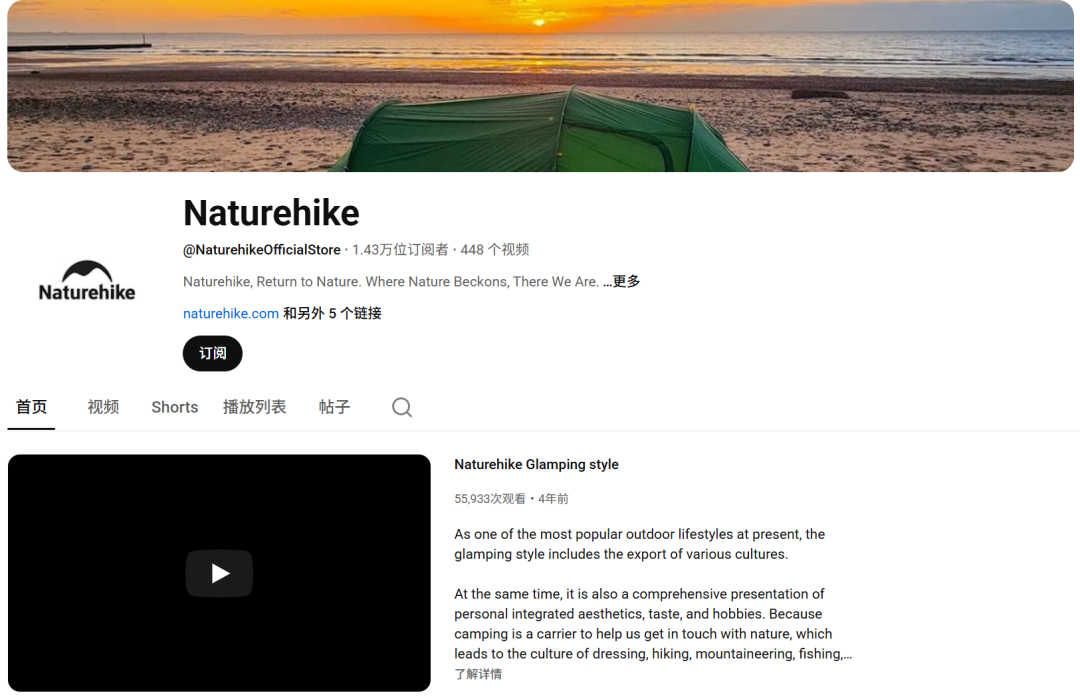The image size is (1080, 699).
Task: Open the 帖子 posts tab
Action: coord(335,407)
